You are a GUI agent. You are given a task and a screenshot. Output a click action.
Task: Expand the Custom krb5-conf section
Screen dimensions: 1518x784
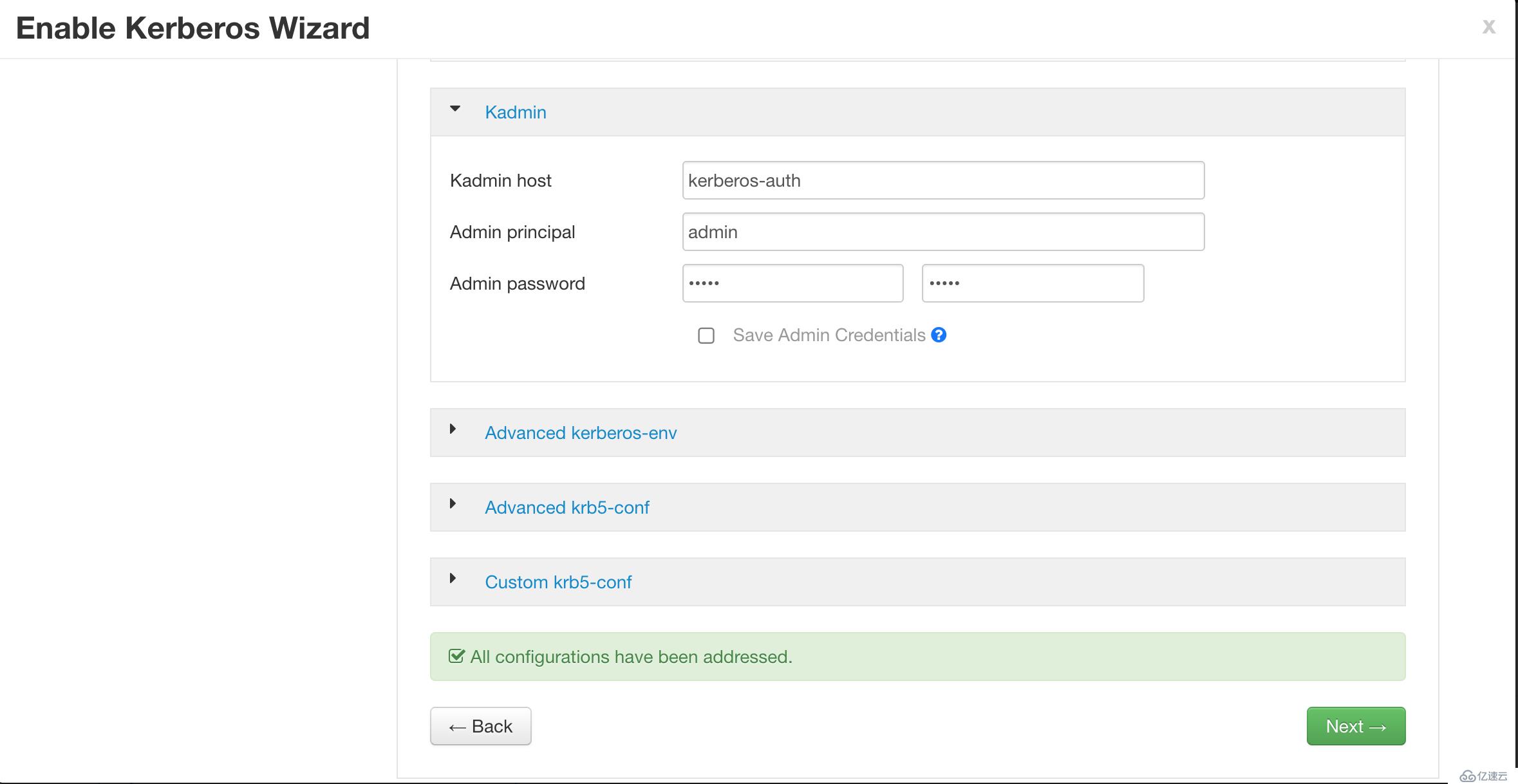[557, 581]
